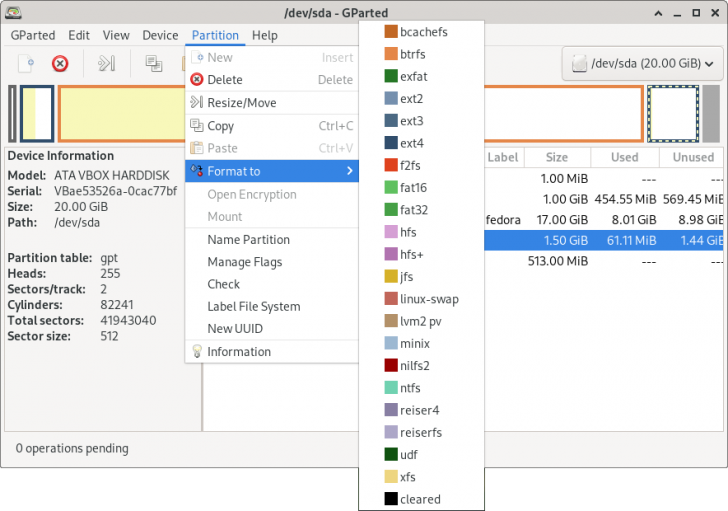Image resolution: width=728 pixels, height=511 pixels.
Task: Select New UUID menu entry
Action: coord(272,329)
